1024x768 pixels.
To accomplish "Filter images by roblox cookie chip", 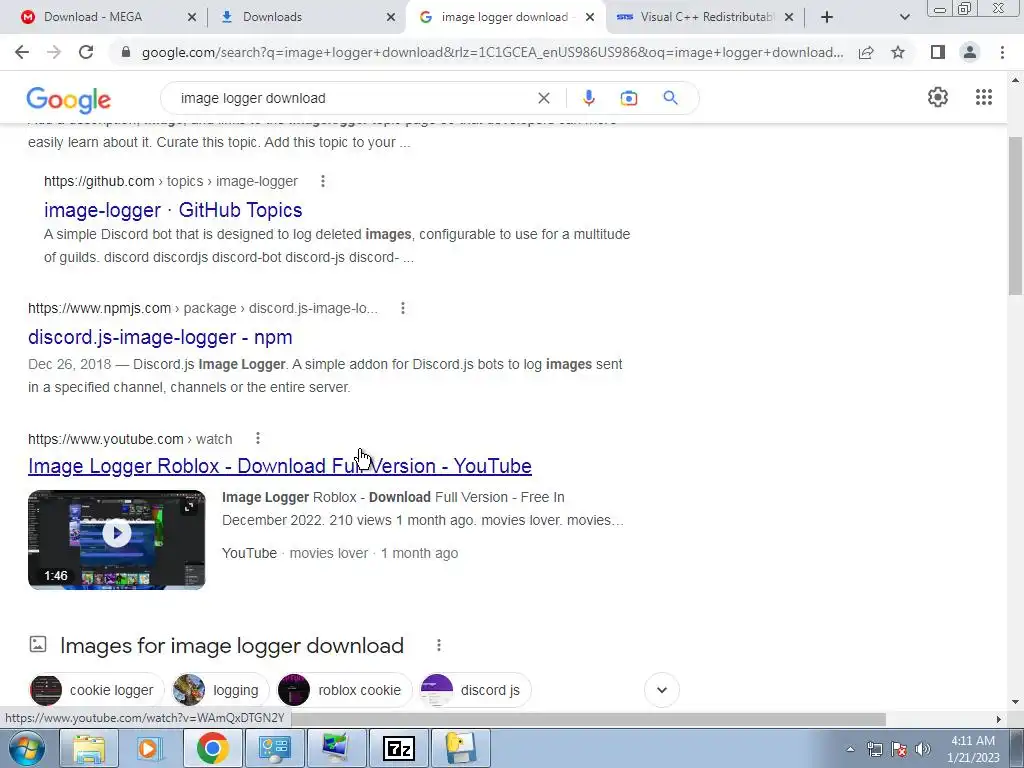I will click(x=344, y=690).
